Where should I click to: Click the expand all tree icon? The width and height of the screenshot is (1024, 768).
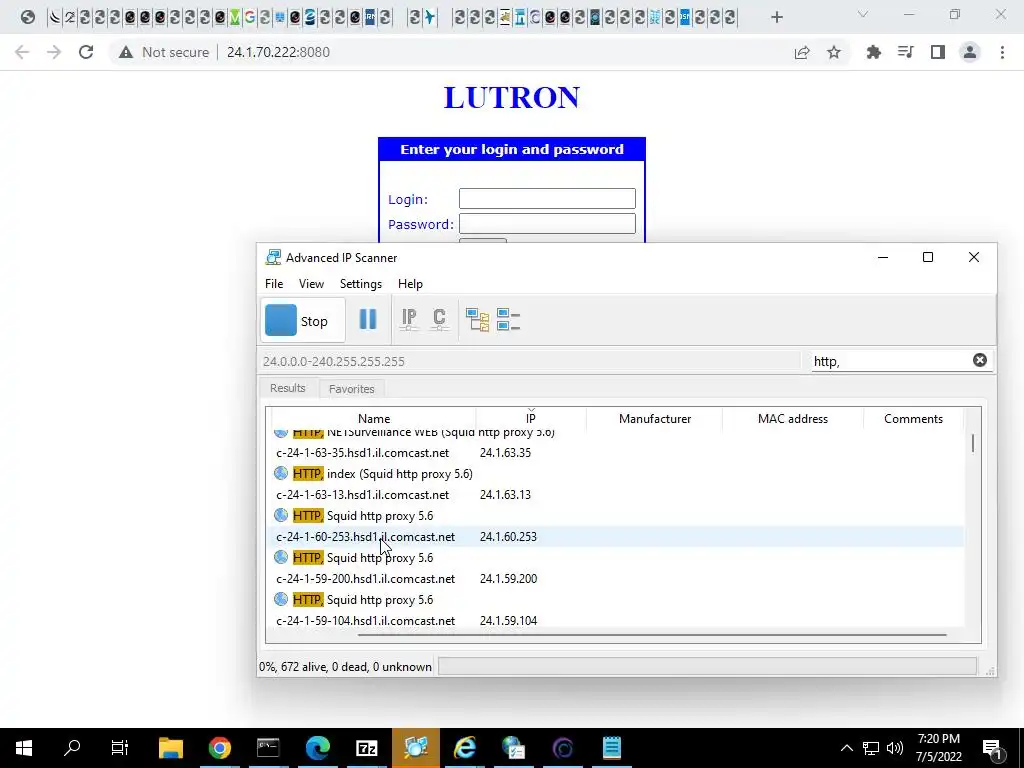pyautogui.click(x=477, y=319)
